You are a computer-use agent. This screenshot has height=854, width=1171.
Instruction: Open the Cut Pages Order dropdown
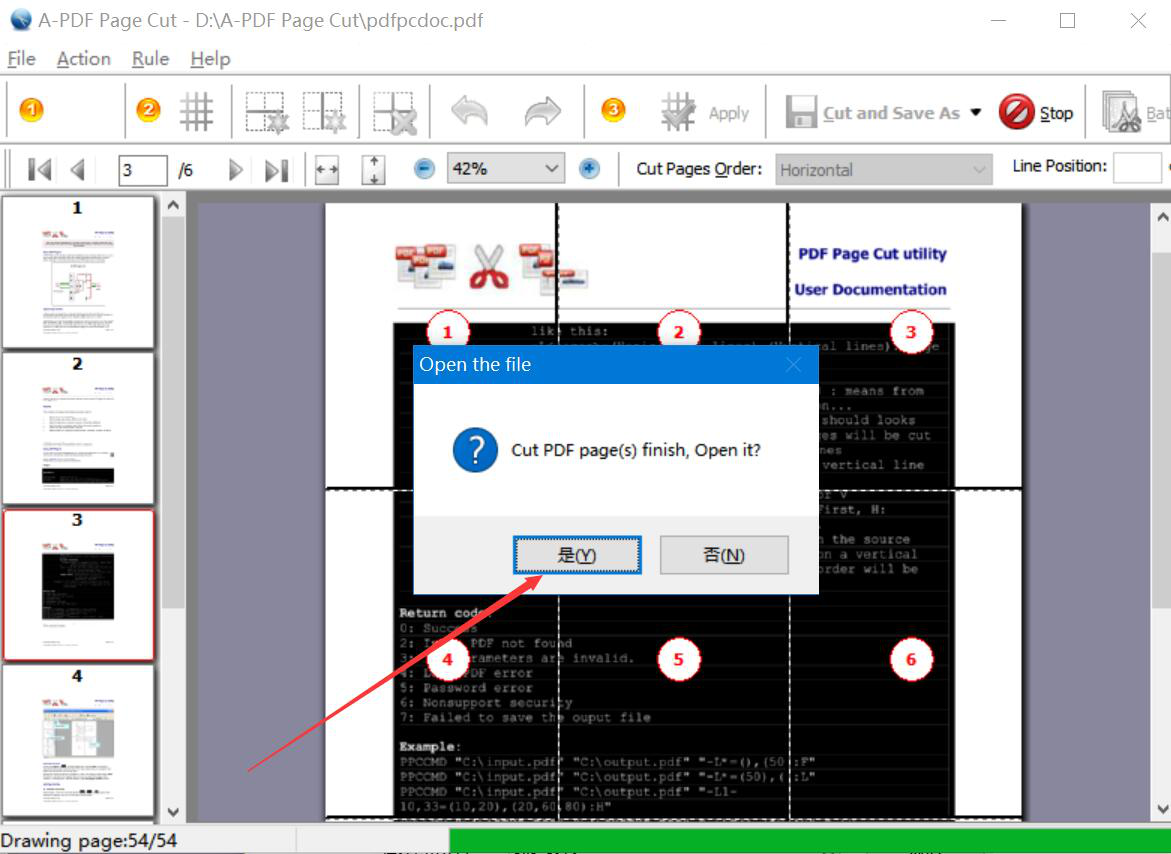pyautogui.click(x=883, y=169)
